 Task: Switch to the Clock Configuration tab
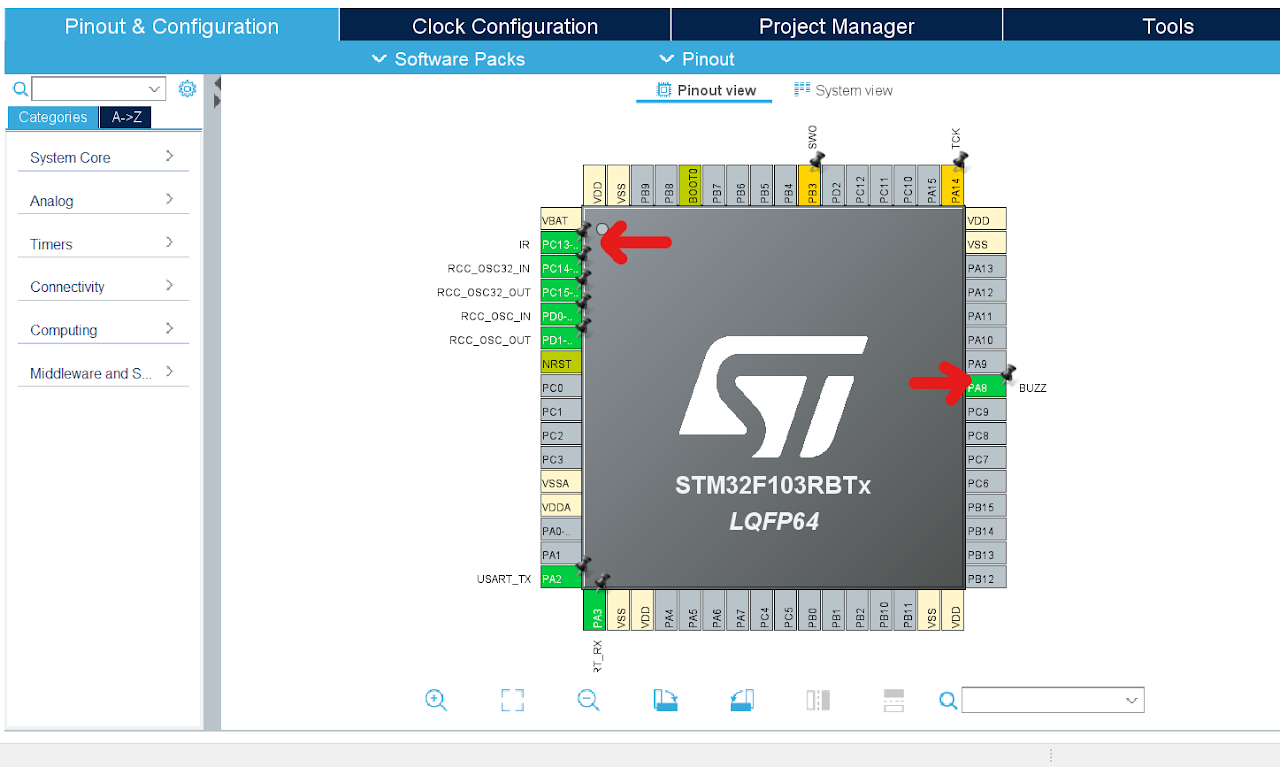(x=505, y=25)
